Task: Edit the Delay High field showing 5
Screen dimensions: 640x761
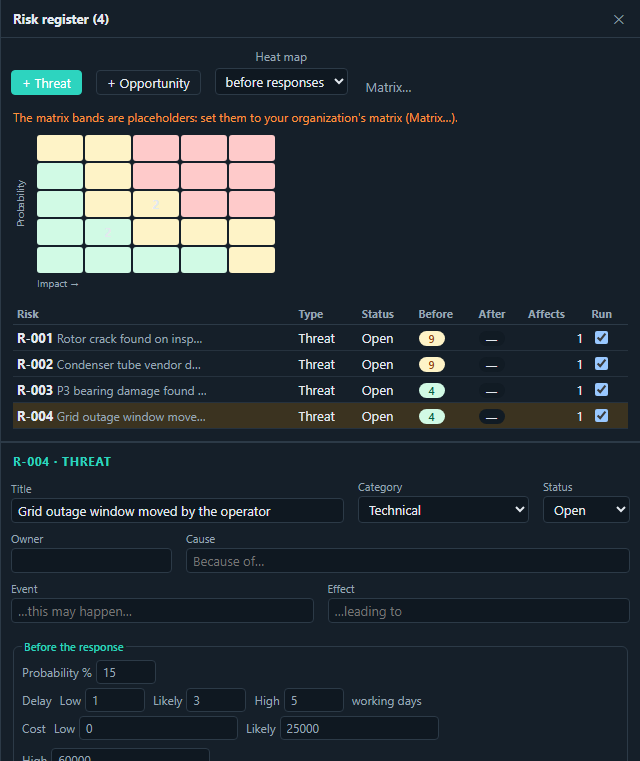Action: pyautogui.click(x=314, y=700)
